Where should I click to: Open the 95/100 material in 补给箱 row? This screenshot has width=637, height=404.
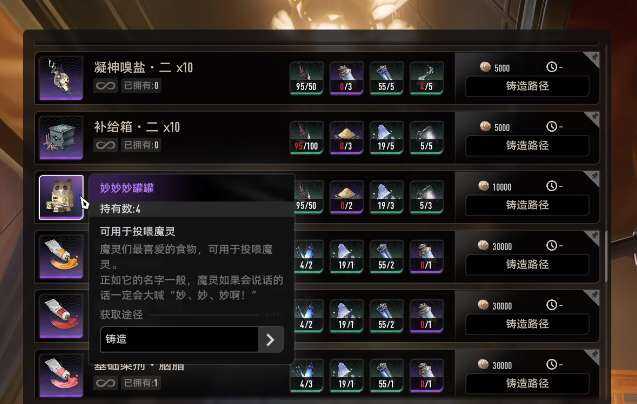(306, 138)
